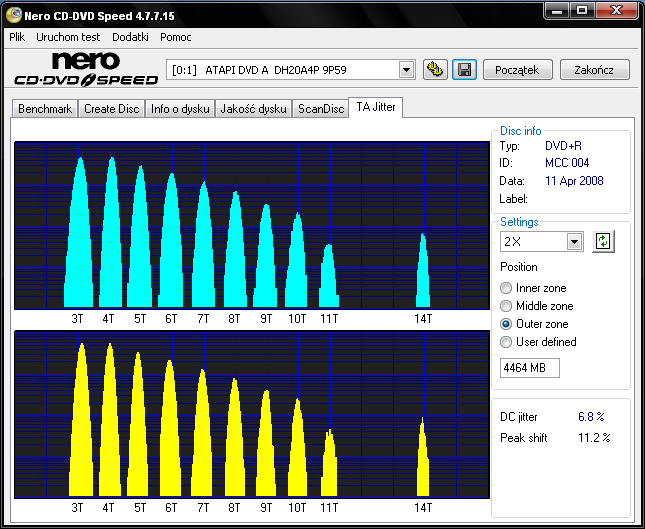Open the Pomoc menu

[x=176, y=37]
